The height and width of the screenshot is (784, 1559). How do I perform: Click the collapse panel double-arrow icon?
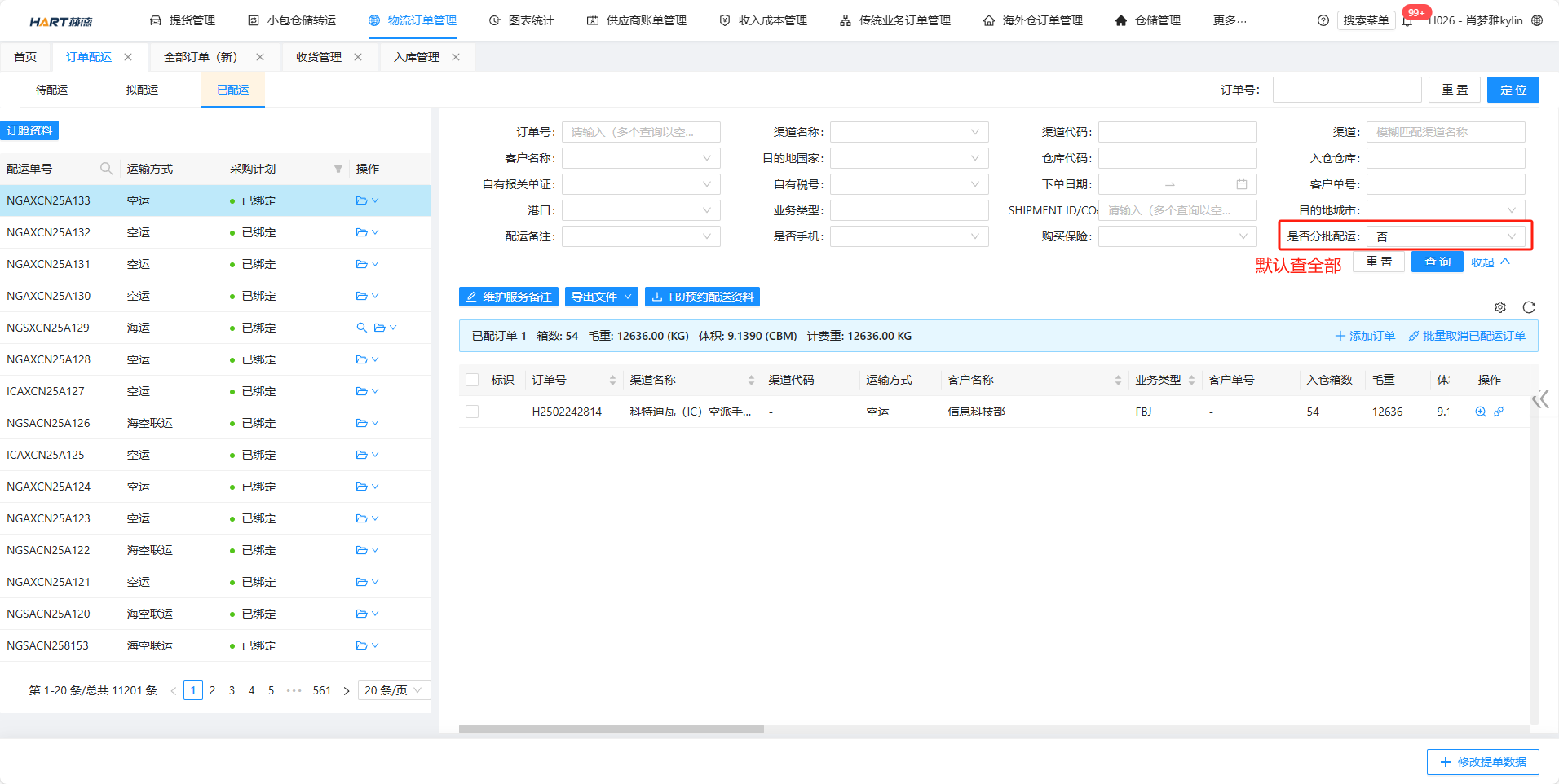pos(1540,399)
